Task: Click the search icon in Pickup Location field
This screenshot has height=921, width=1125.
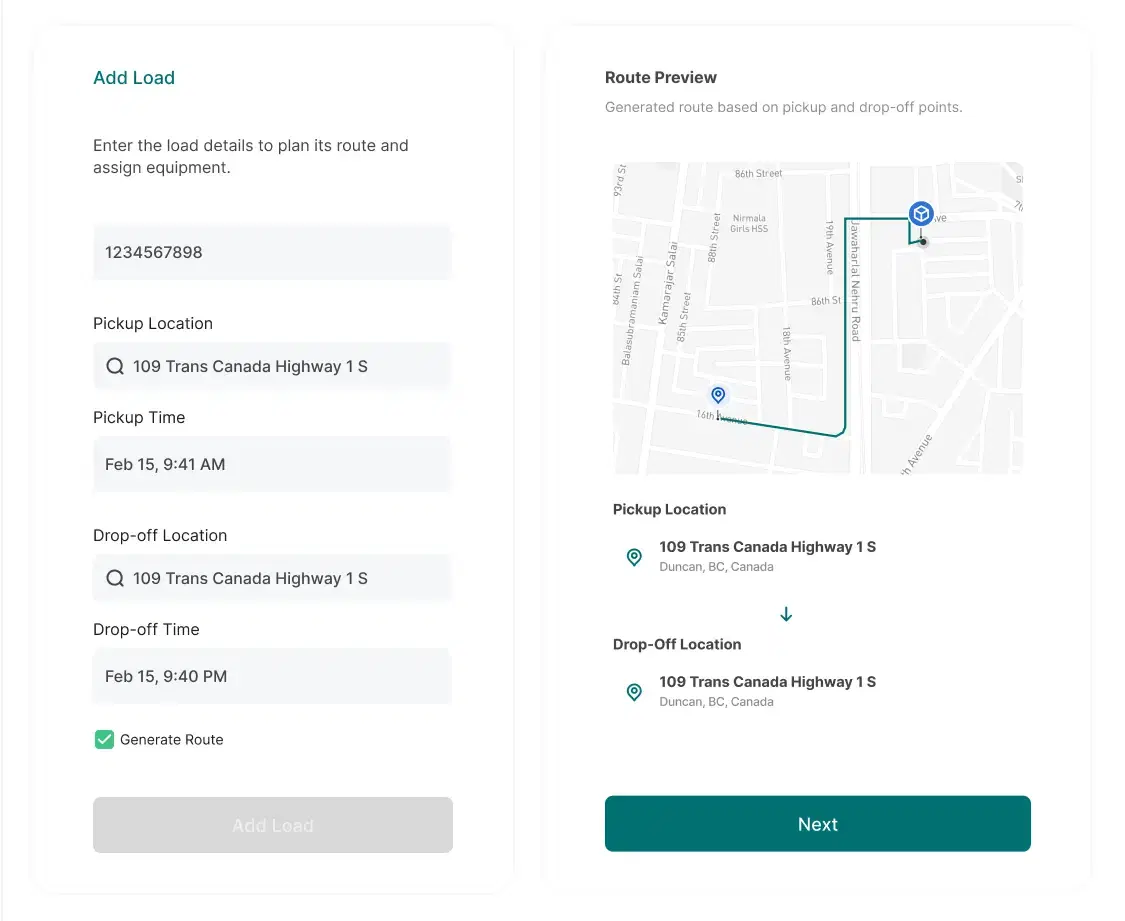Action: pos(115,367)
